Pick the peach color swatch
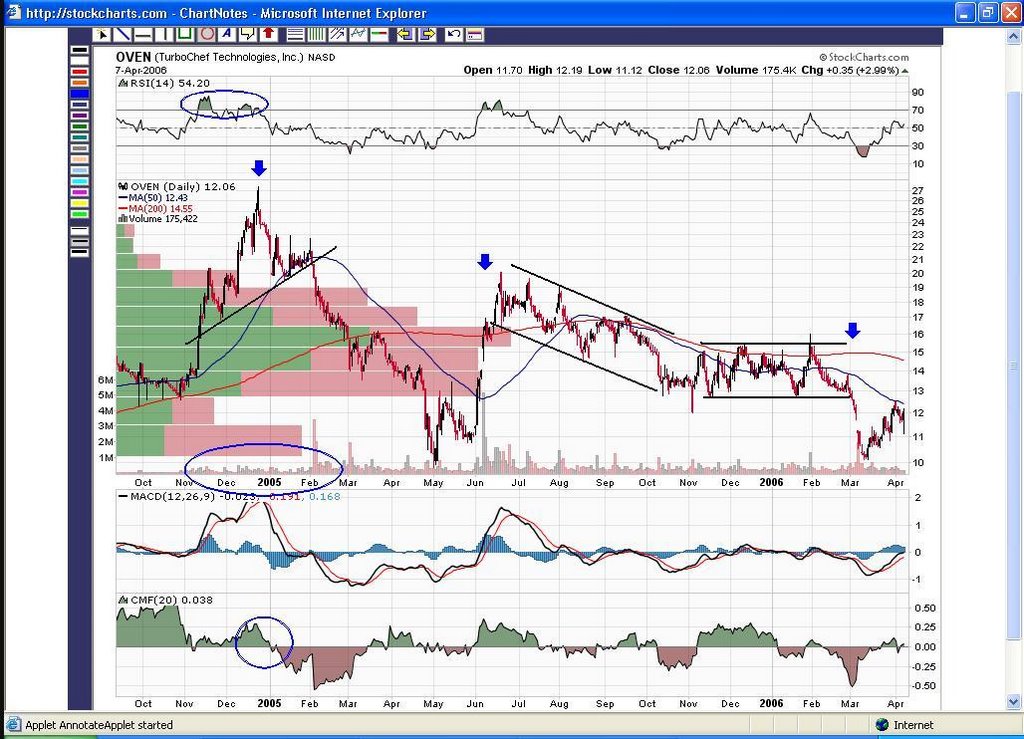1024x739 pixels. pyautogui.click(x=80, y=159)
